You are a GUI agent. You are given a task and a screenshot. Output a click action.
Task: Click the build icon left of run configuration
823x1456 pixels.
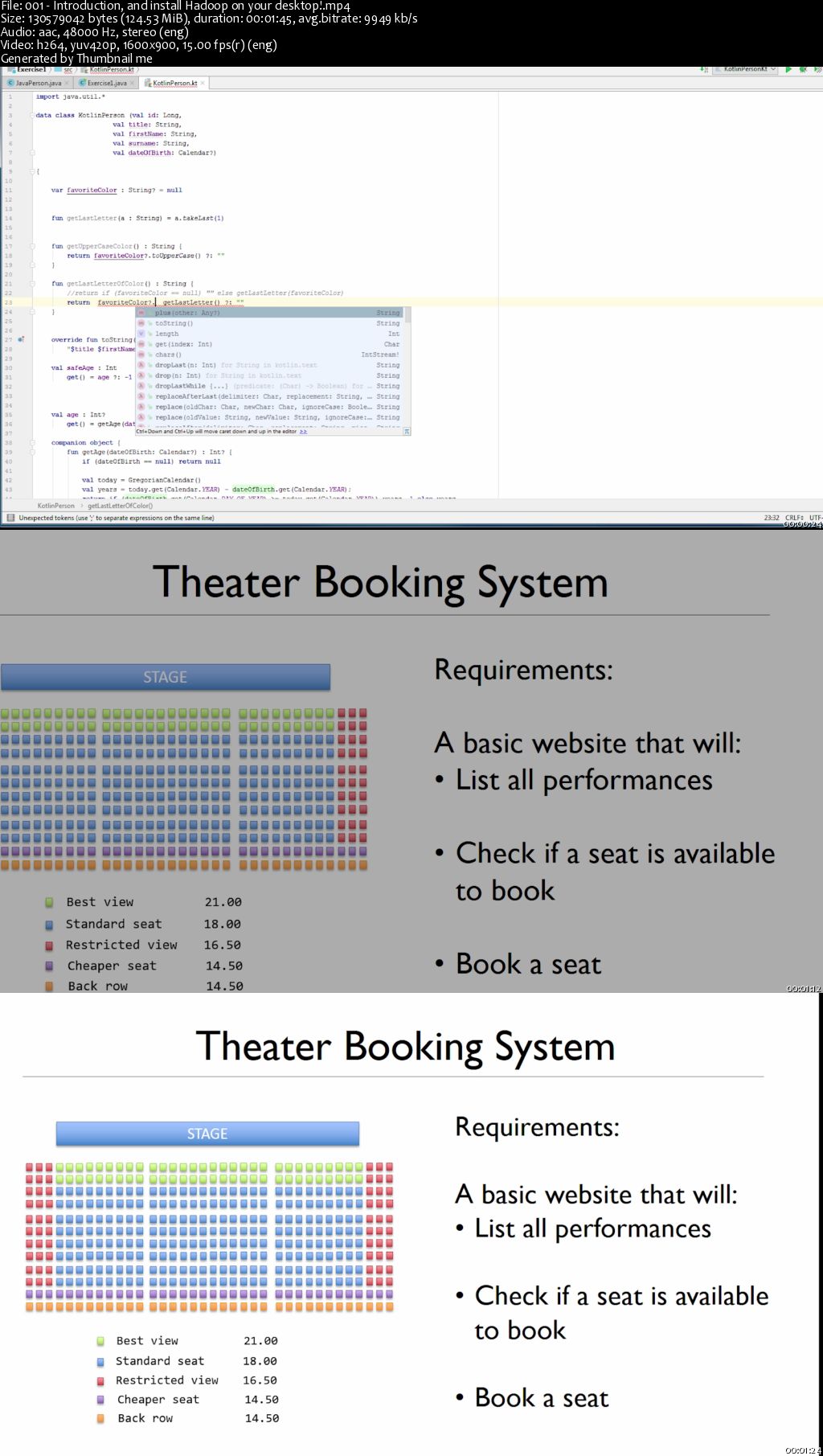pos(703,70)
